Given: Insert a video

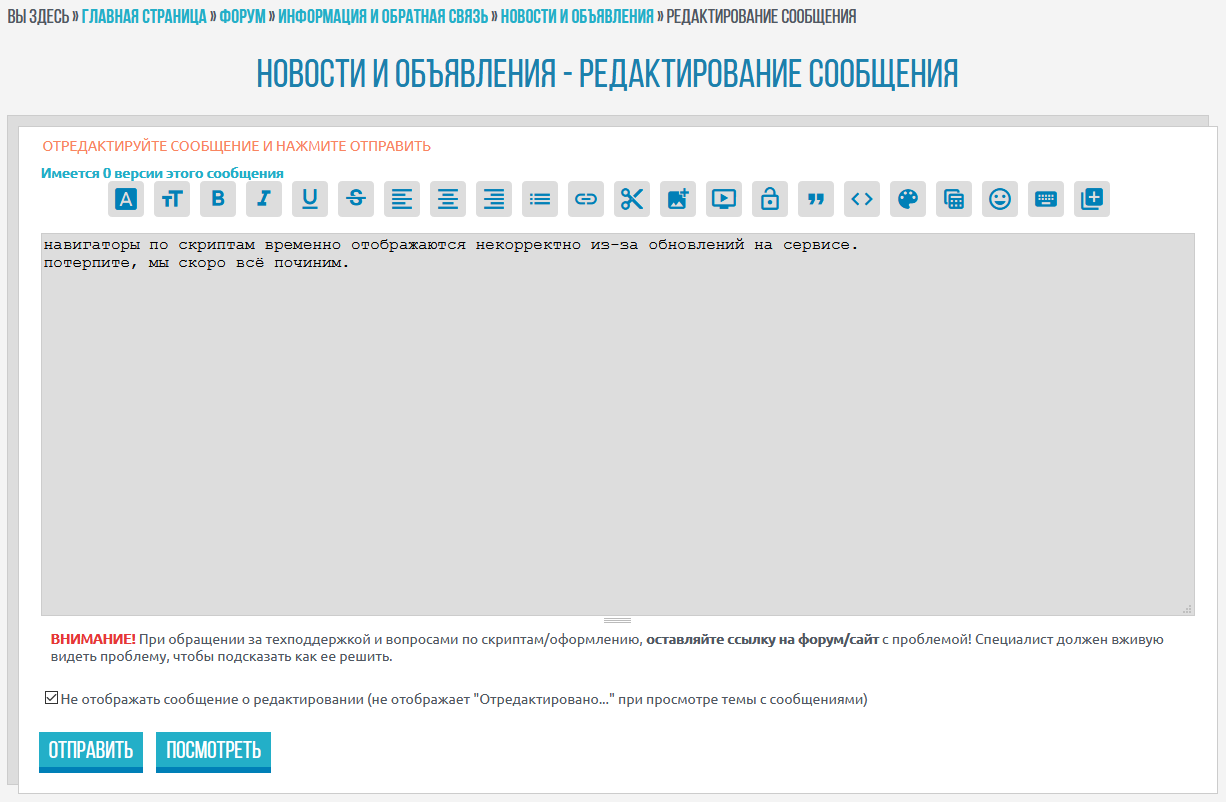Looking at the screenshot, I should coord(724,199).
